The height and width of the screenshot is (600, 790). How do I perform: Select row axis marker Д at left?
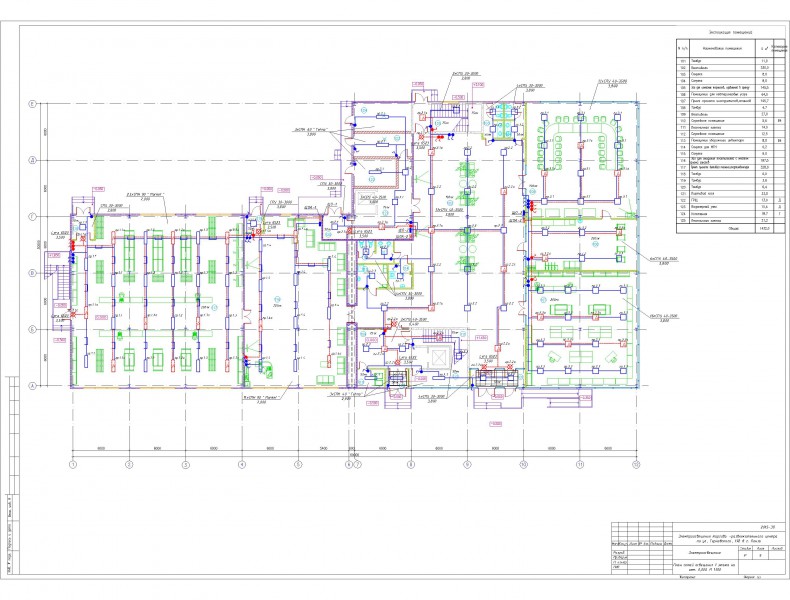coord(34,160)
